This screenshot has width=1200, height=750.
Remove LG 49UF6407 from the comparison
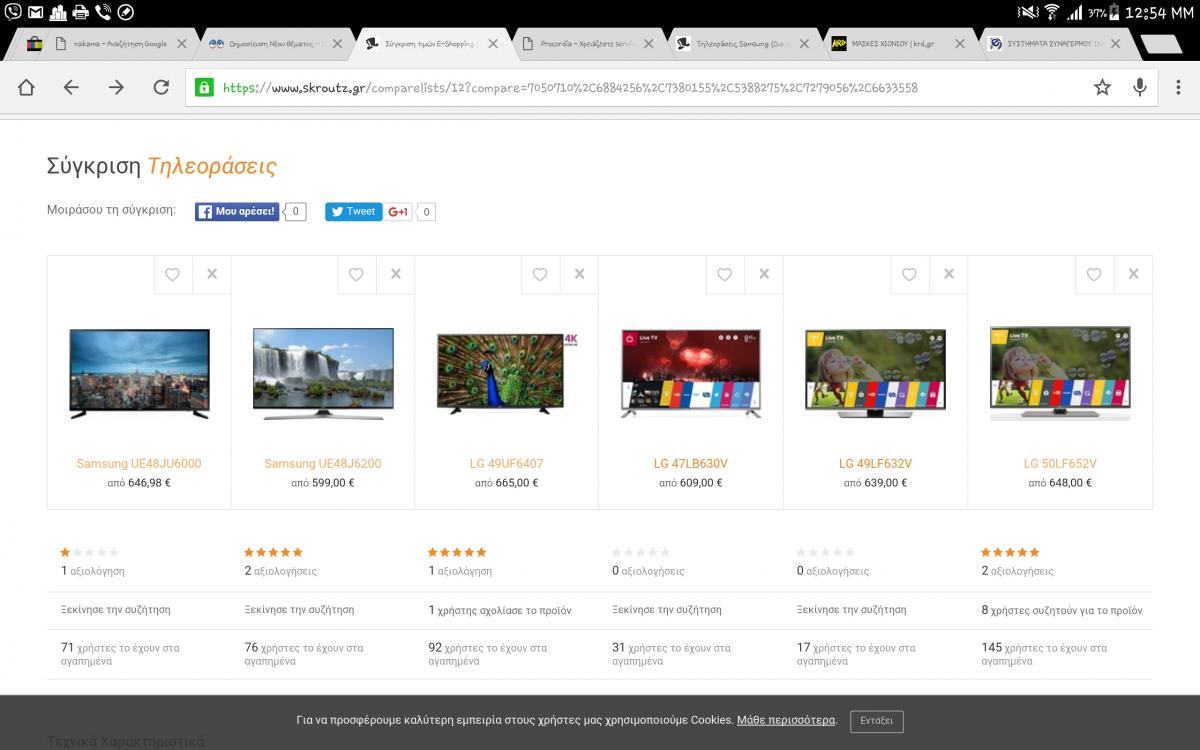(x=580, y=275)
